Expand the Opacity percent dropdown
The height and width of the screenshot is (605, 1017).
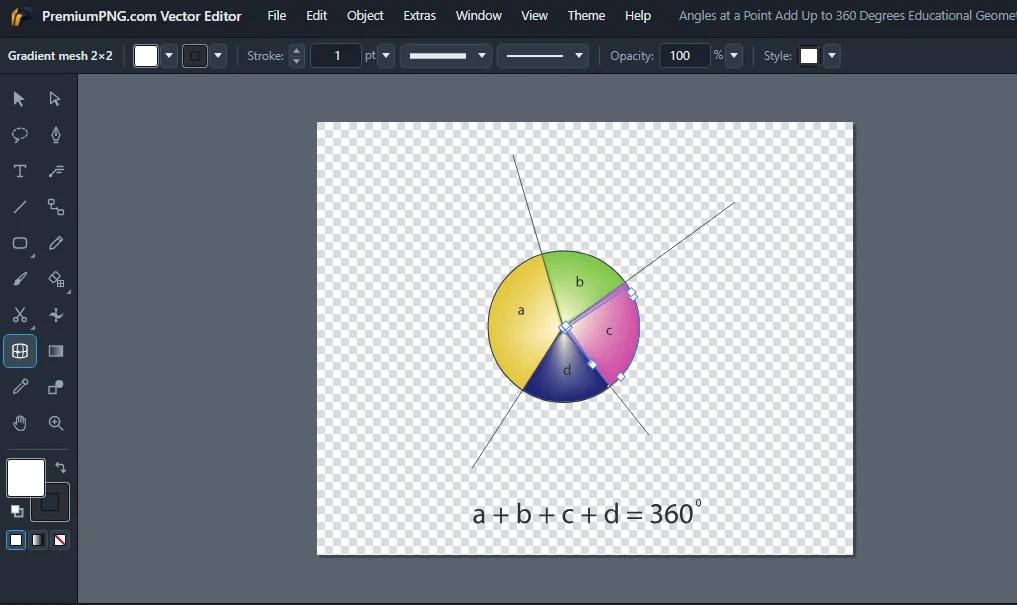point(734,56)
